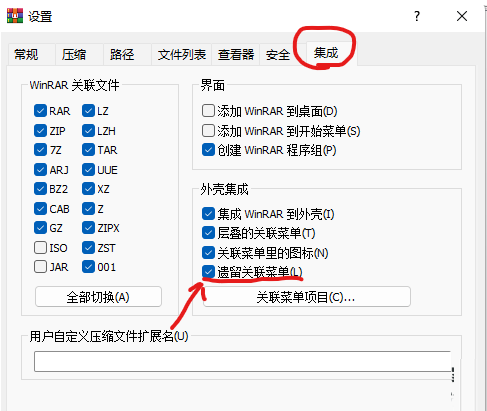Screen dimensions: 487x411
Task: Disable 7Z file association
Action: tap(40, 150)
